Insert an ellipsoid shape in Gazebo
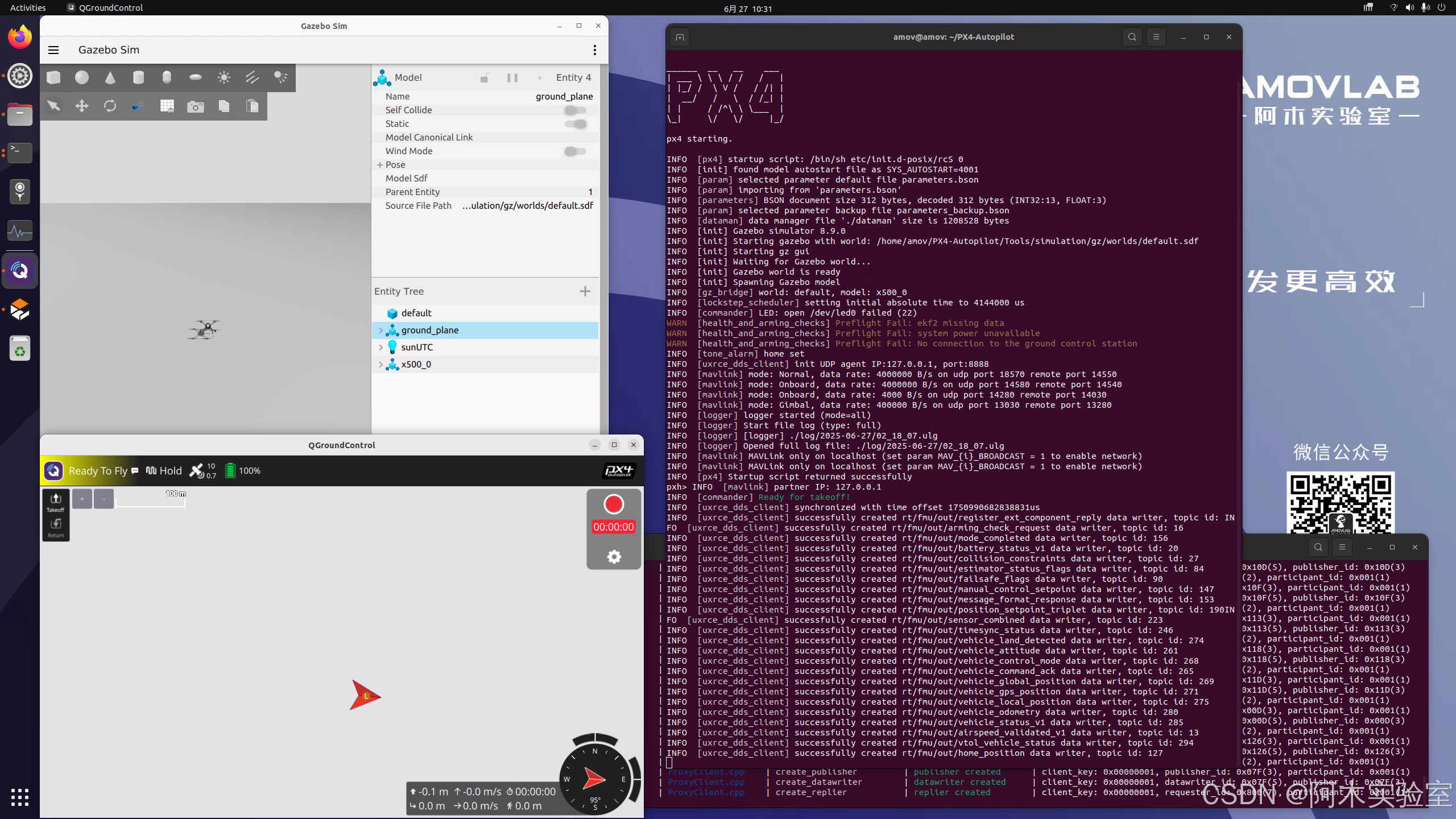Image resolution: width=1456 pixels, height=819 pixels. pyautogui.click(x=195, y=77)
